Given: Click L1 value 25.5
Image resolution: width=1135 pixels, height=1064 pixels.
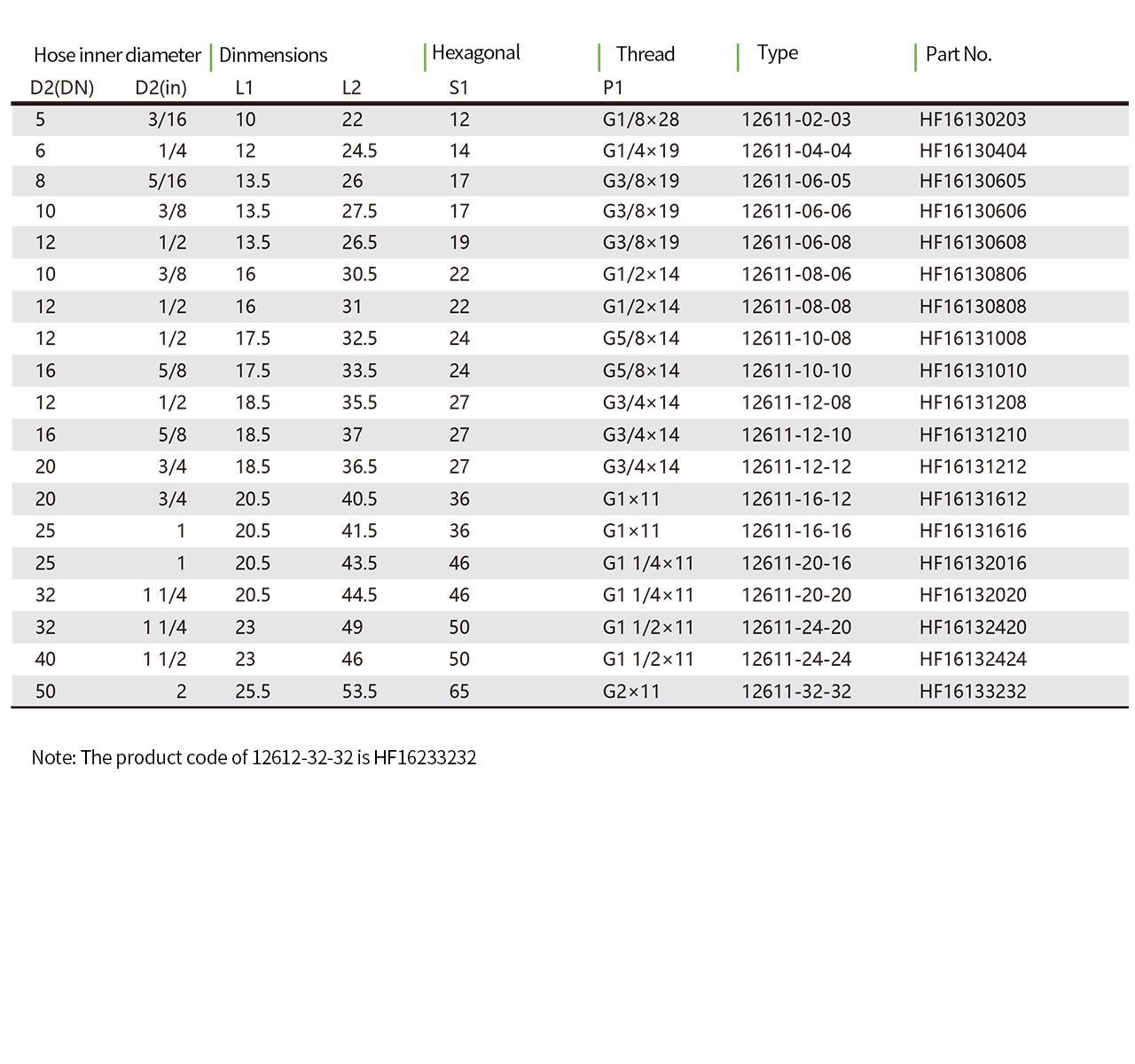Looking at the screenshot, I should (x=253, y=692).
